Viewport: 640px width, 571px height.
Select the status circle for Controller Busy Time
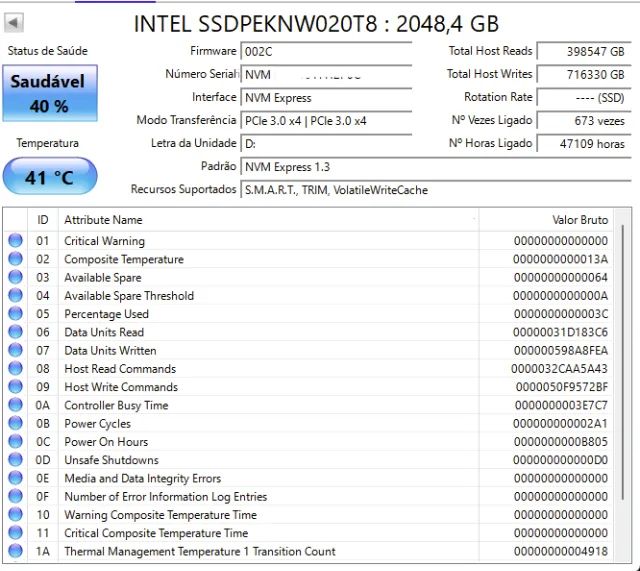[x=16, y=405]
